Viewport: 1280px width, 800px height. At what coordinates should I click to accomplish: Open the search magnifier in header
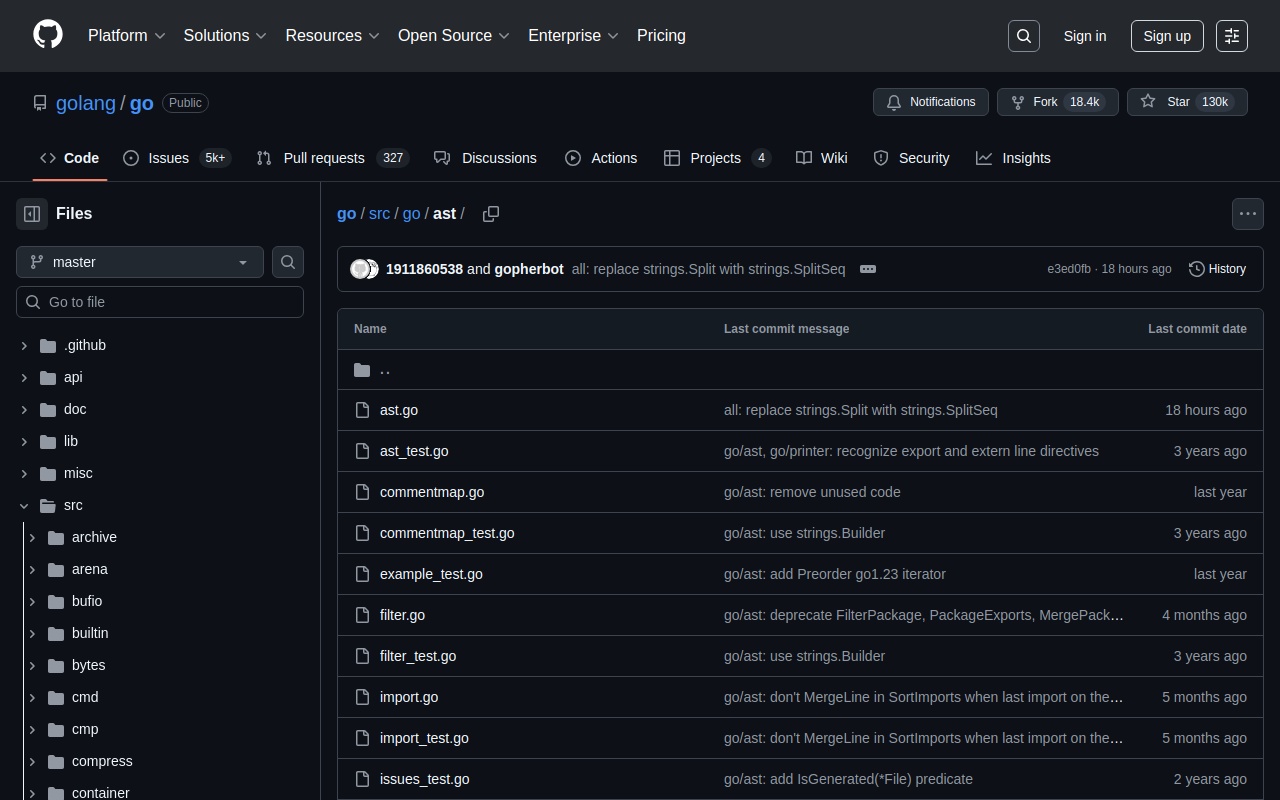tap(1024, 36)
